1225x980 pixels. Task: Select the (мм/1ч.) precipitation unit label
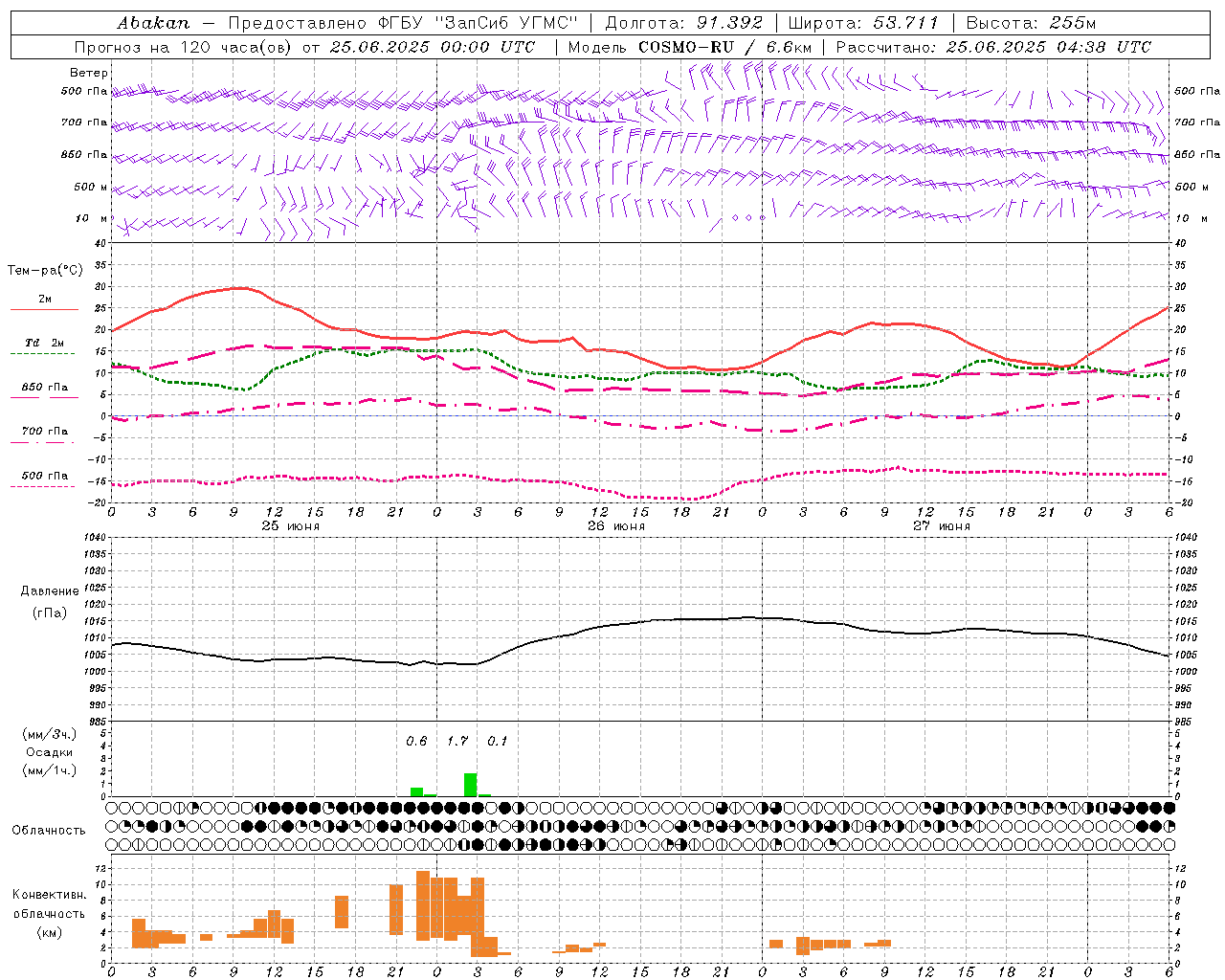tap(49, 770)
